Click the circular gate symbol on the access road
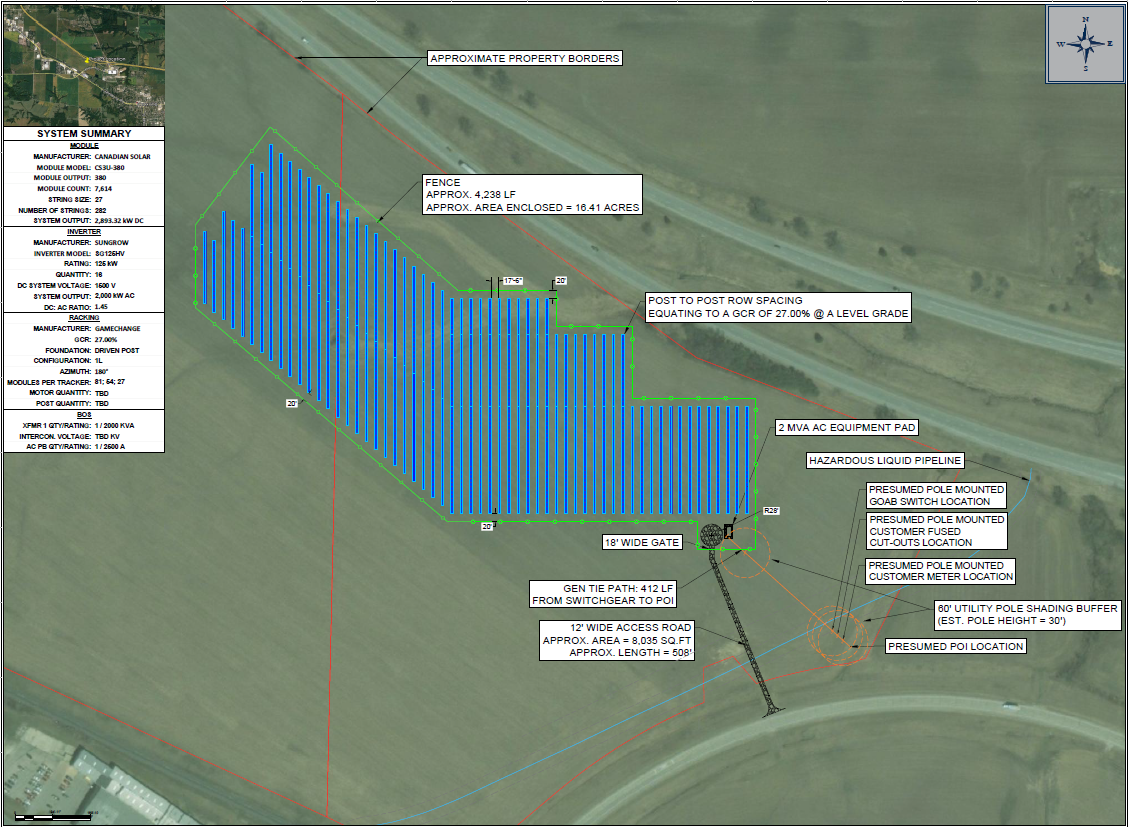The image size is (1128, 827). tap(711, 535)
